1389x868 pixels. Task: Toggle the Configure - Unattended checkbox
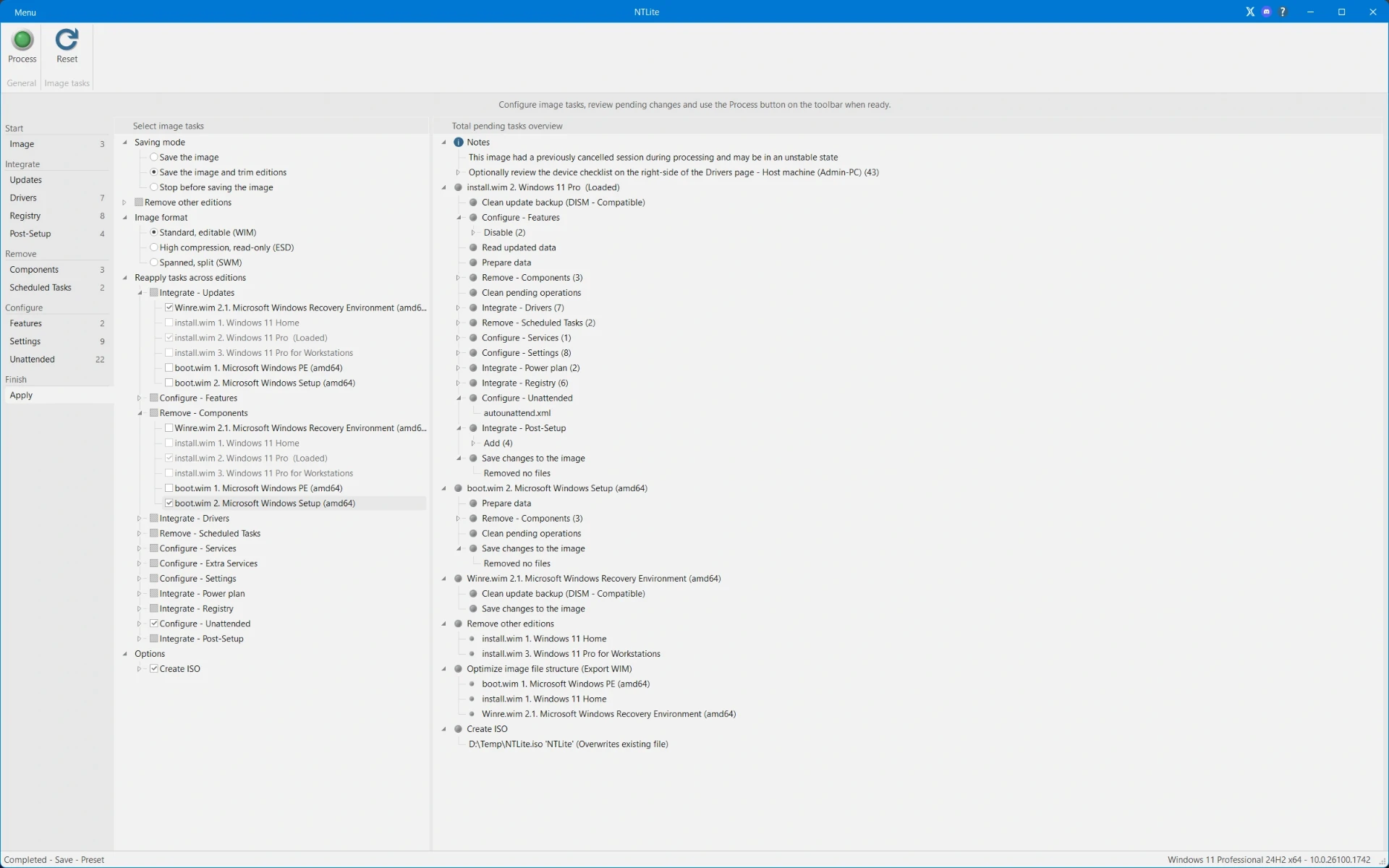click(154, 624)
